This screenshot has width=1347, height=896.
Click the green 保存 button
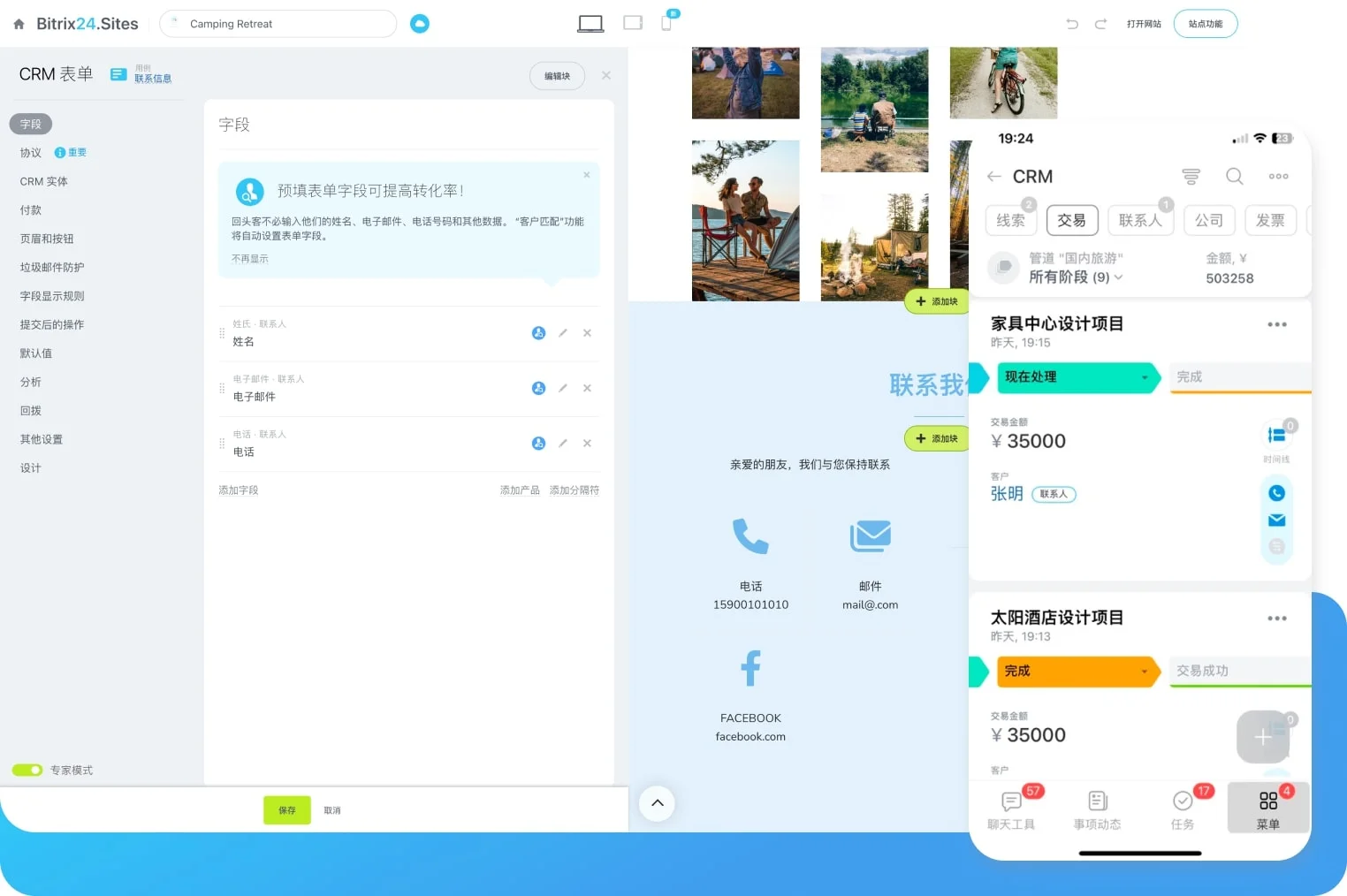tap(287, 810)
